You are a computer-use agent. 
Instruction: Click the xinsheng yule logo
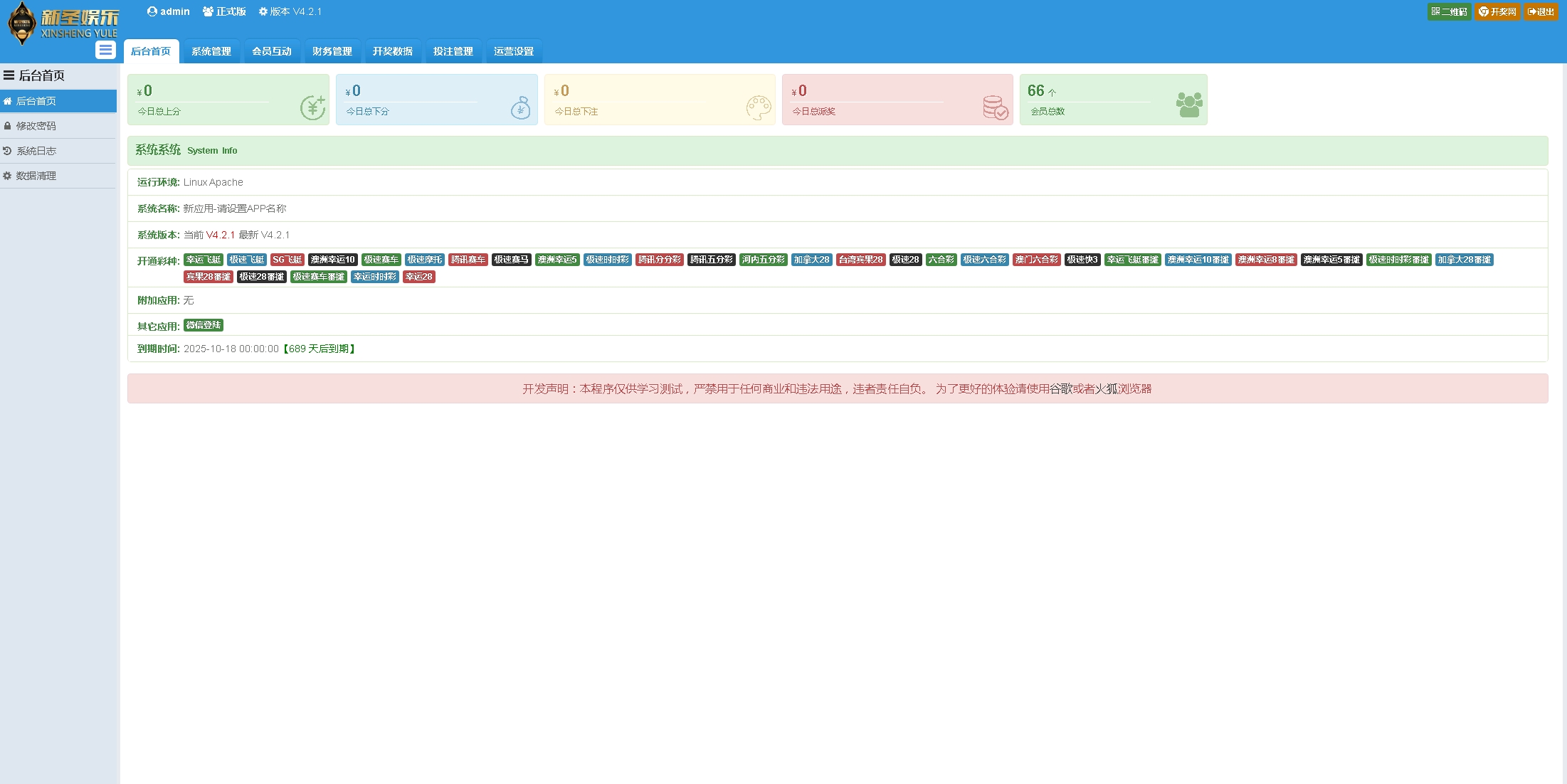pyautogui.click(x=63, y=23)
